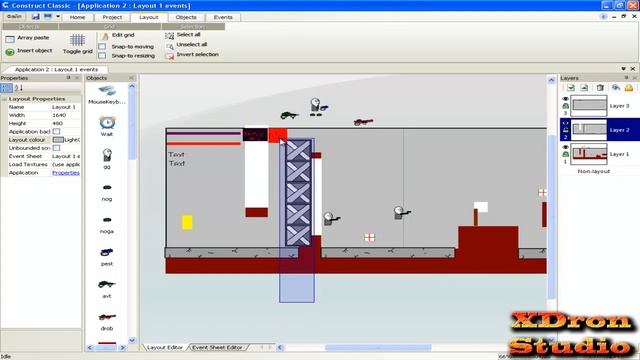Click the Width value 1640 field
The image size is (640, 360).
click(66, 115)
